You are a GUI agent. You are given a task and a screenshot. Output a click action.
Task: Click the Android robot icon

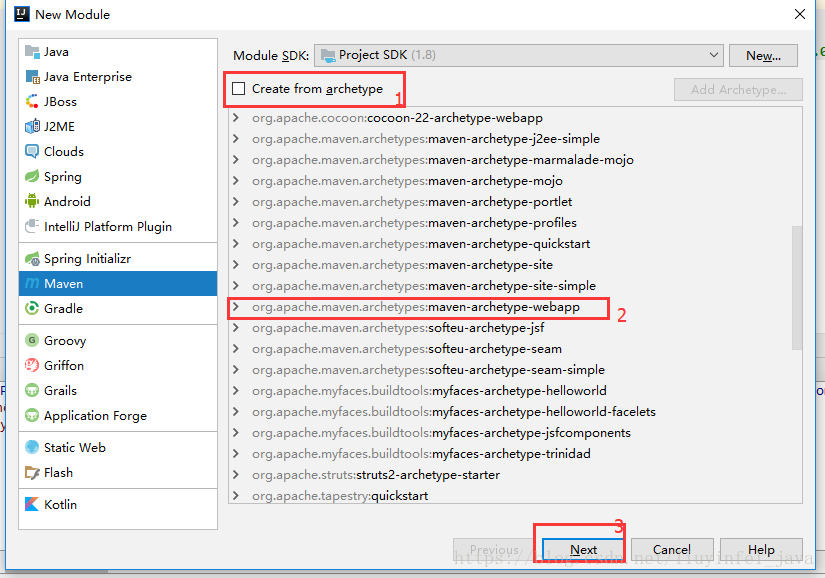[32, 201]
